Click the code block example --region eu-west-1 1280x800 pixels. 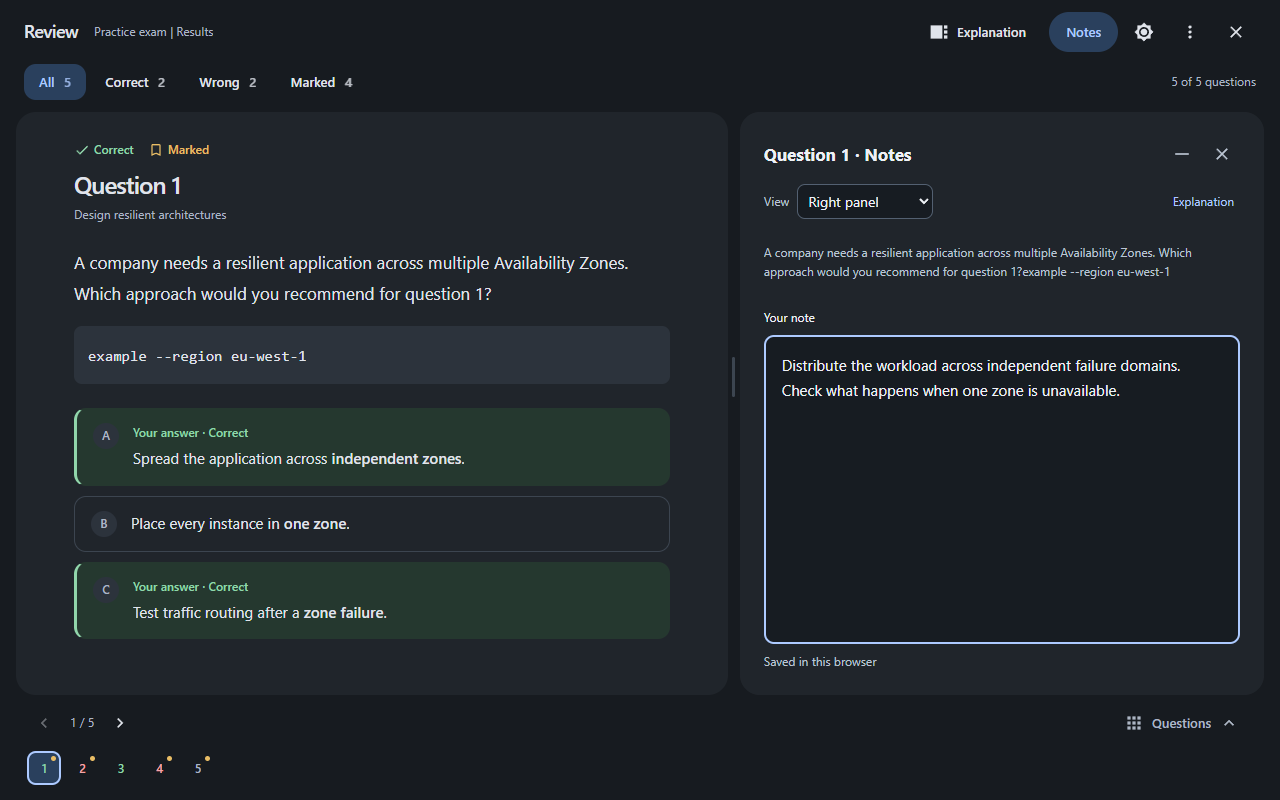[x=372, y=355]
